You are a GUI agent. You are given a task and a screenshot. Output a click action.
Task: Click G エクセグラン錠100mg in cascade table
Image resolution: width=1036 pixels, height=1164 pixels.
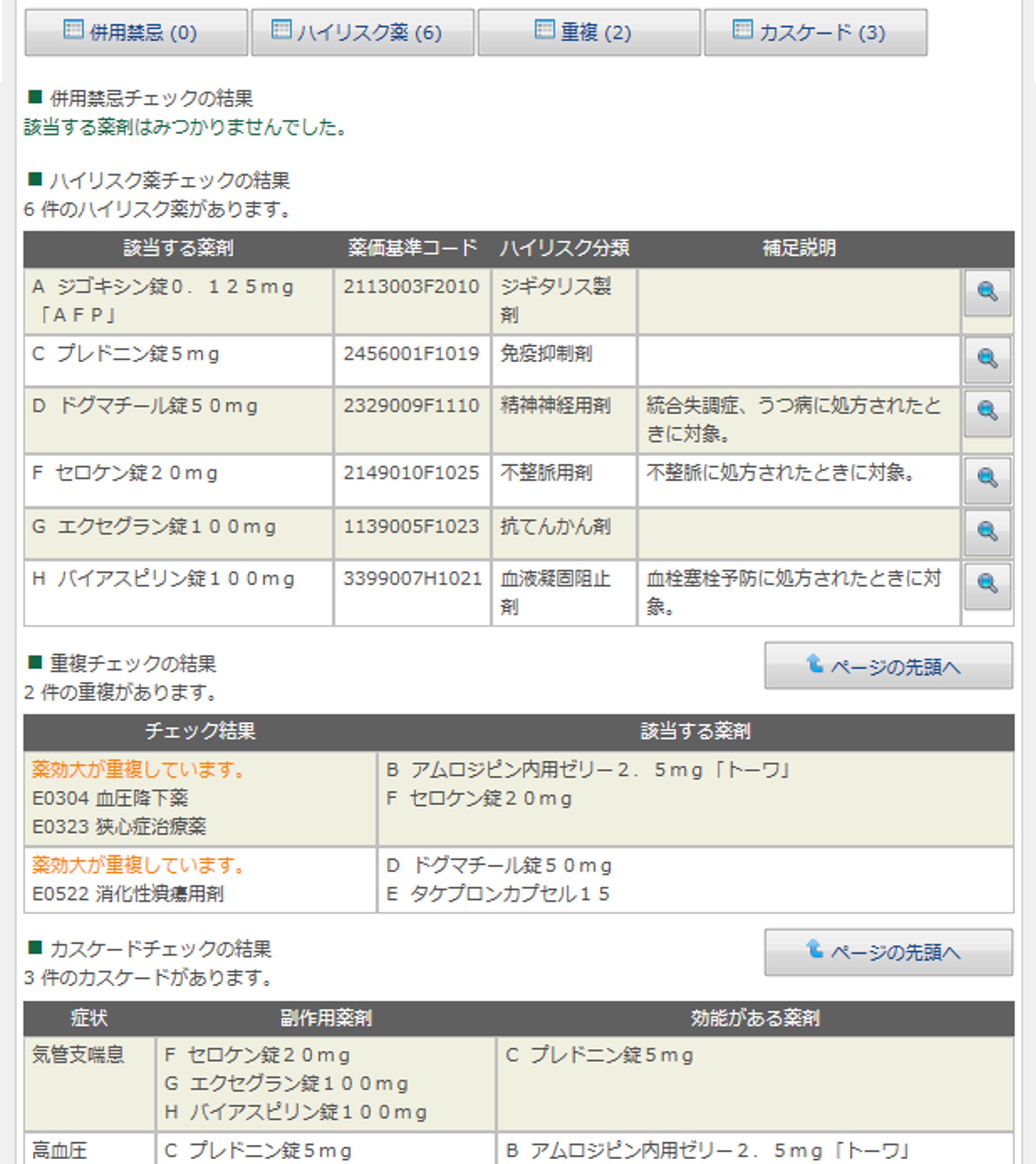click(x=287, y=1083)
